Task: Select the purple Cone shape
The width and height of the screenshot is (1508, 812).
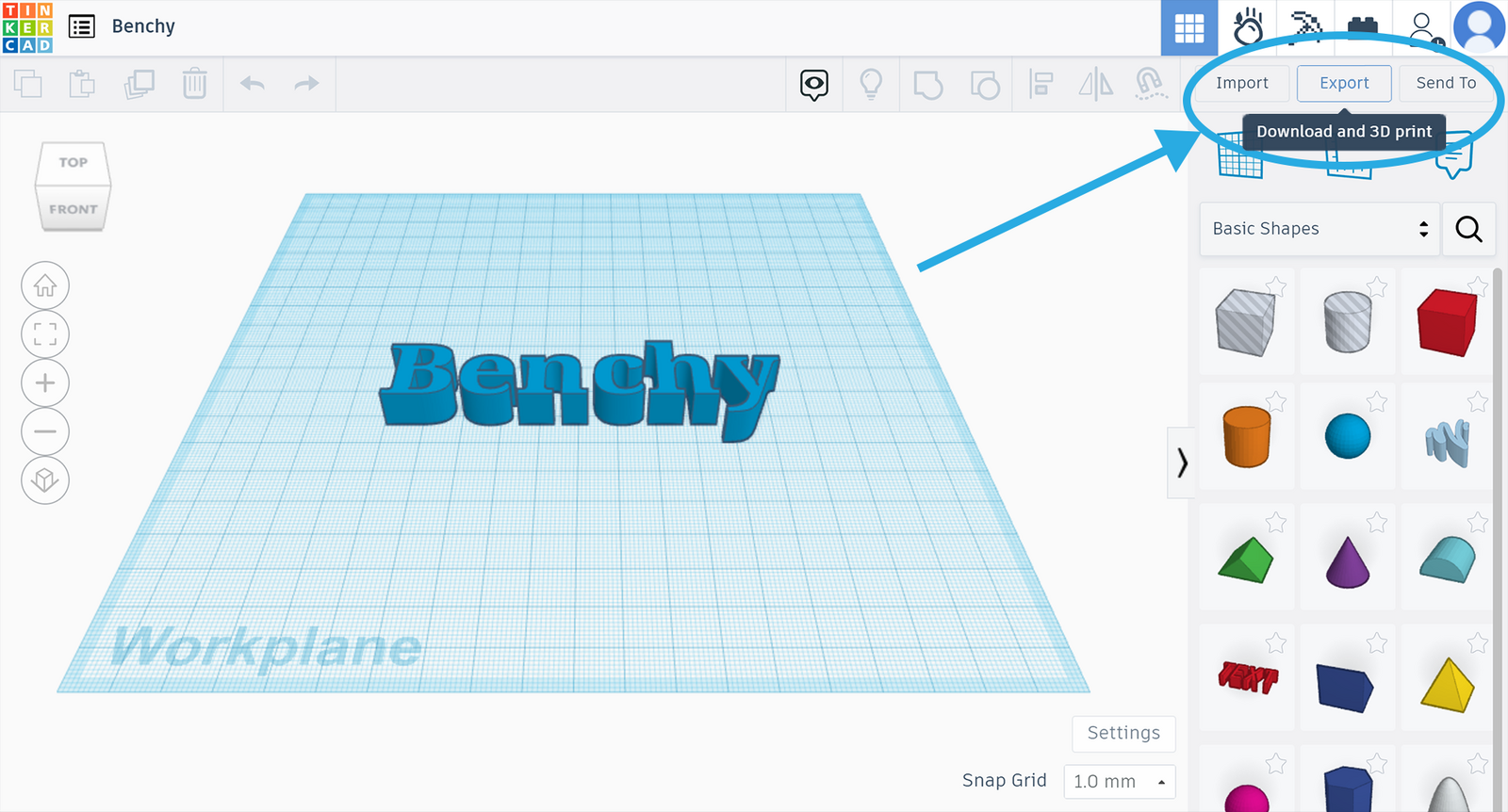Action: [x=1348, y=562]
